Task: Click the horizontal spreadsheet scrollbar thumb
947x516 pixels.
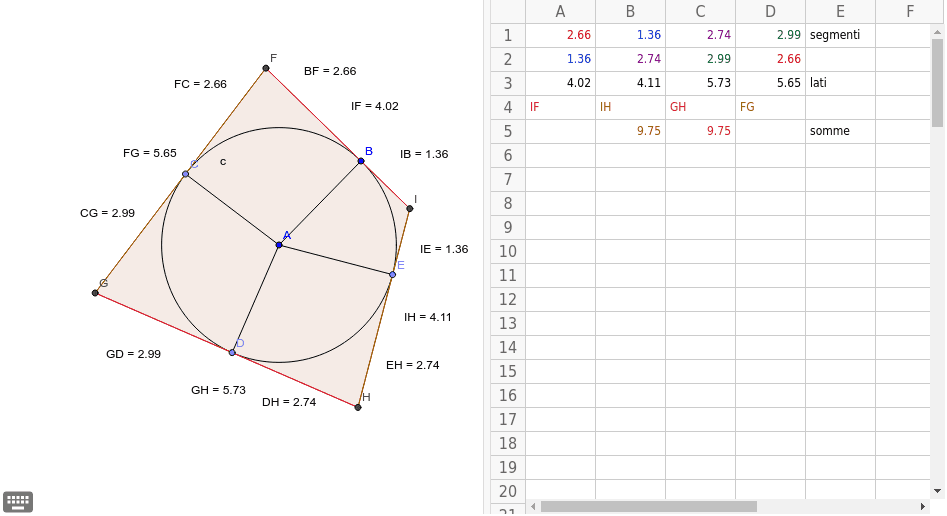Action: pyautogui.click(x=649, y=506)
